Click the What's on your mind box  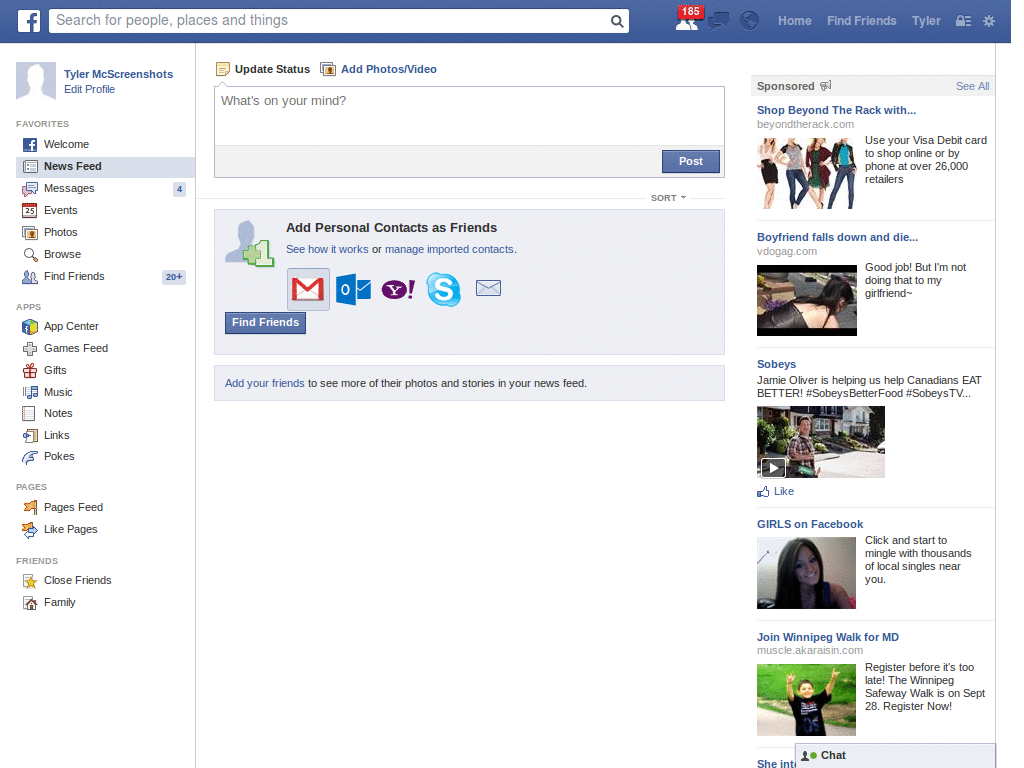469,116
